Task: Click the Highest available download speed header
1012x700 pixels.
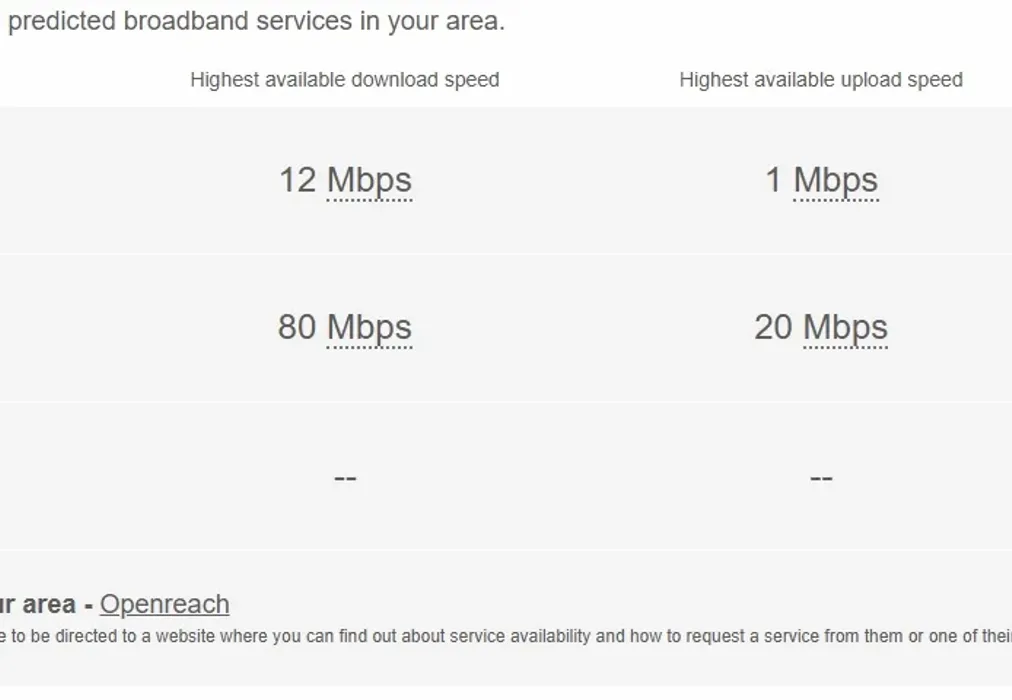Action: 345,80
